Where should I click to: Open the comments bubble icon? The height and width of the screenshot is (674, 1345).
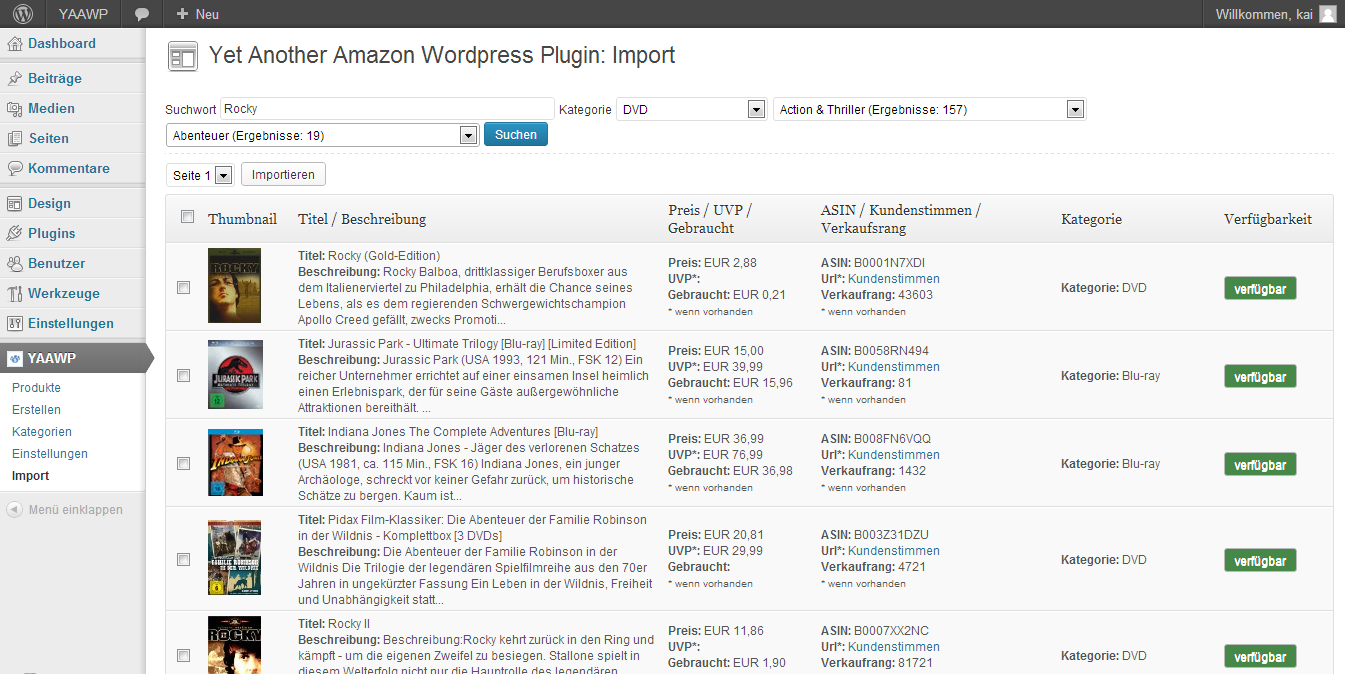(x=143, y=14)
